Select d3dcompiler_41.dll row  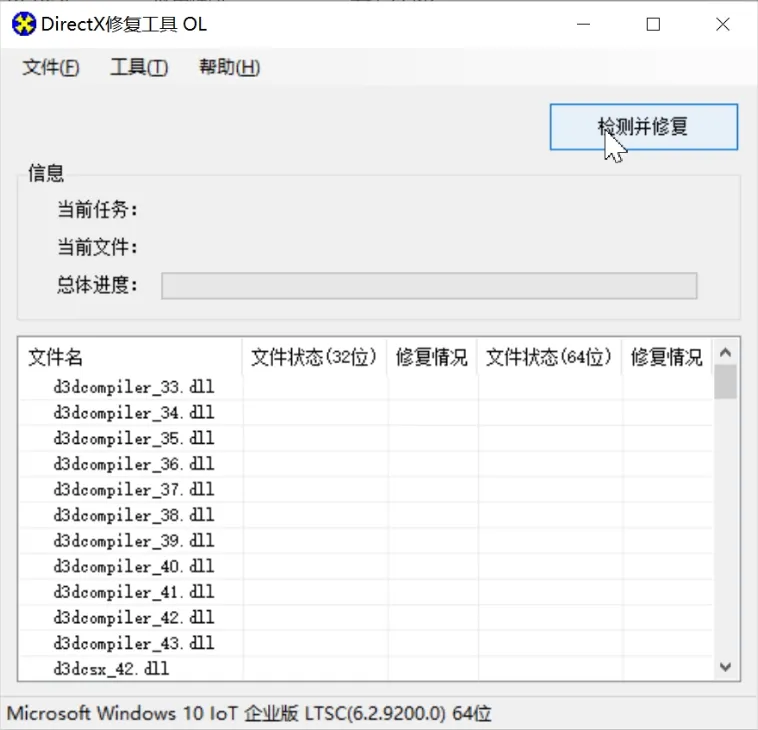365,592
